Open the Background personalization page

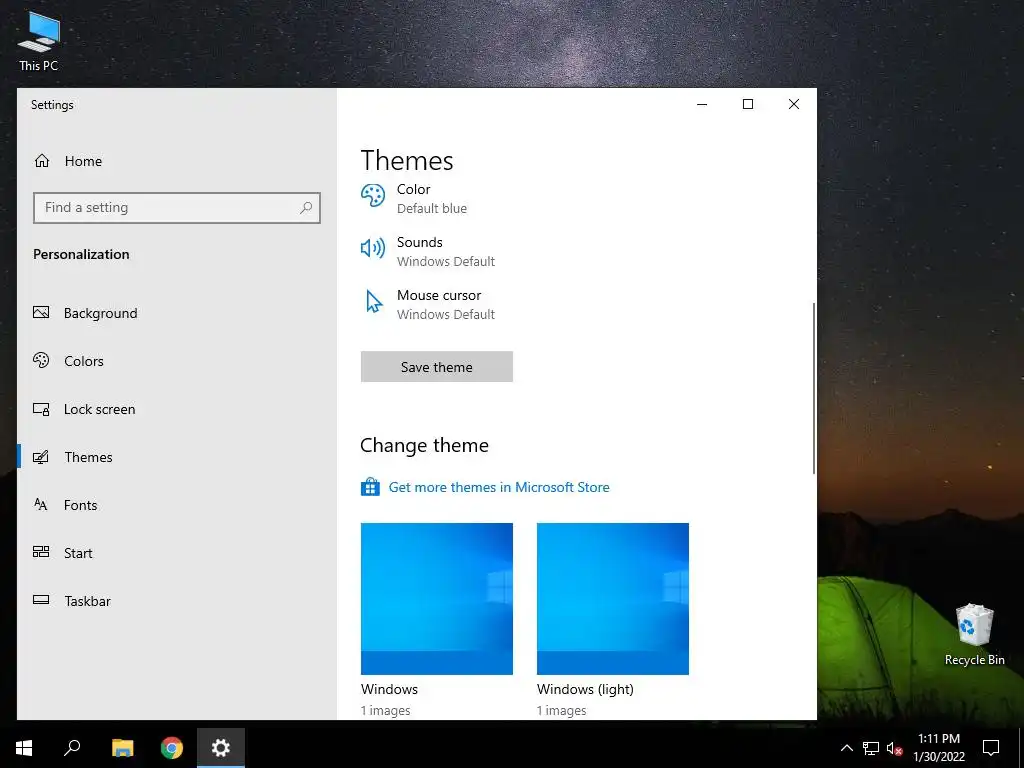click(176, 313)
